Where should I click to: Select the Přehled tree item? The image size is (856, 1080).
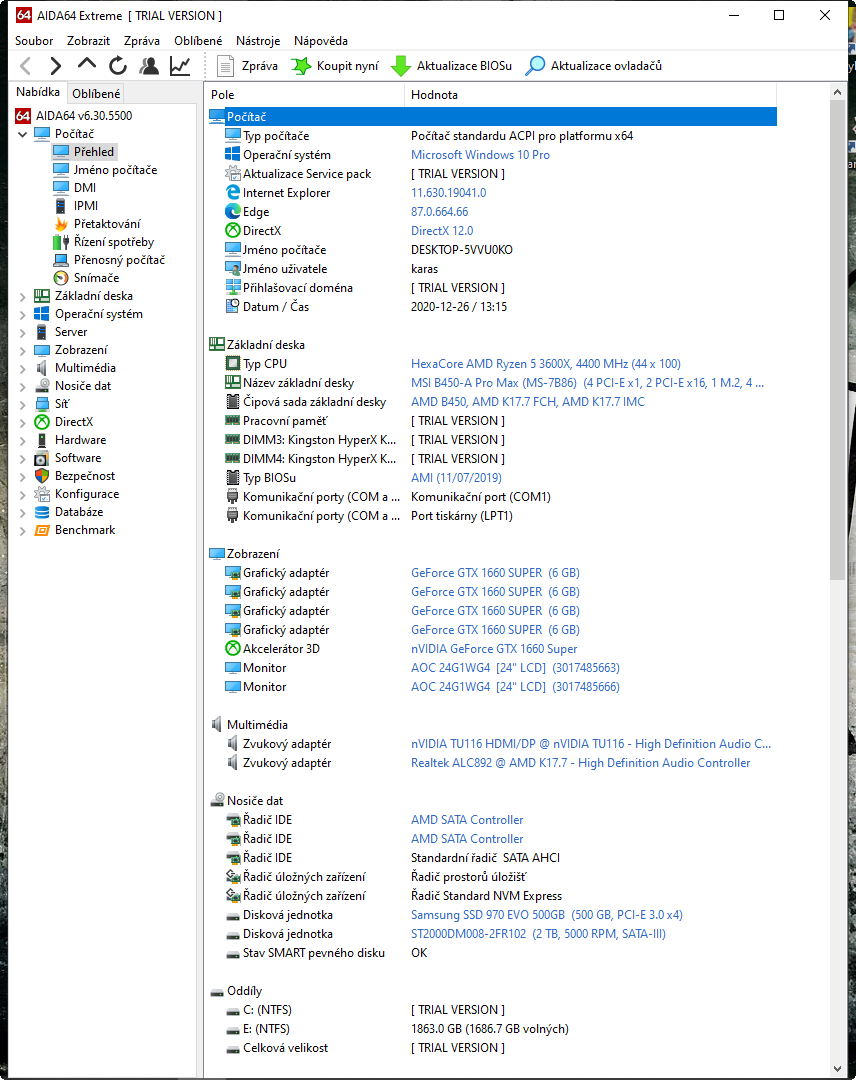point(94,152)
